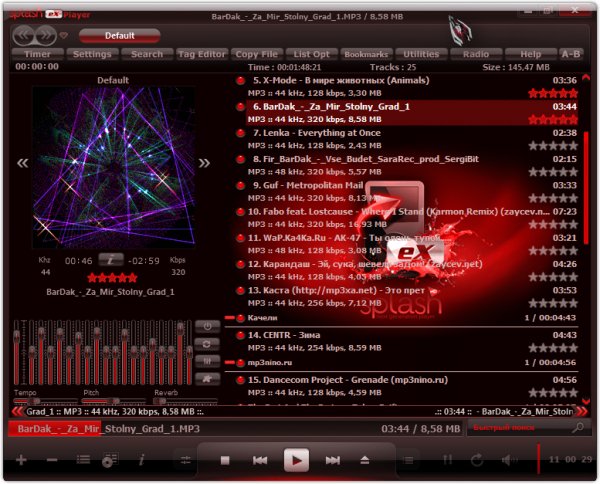Click the red playlist scrollbar thumb
This screenshot has width=600, height=484.
586,187
